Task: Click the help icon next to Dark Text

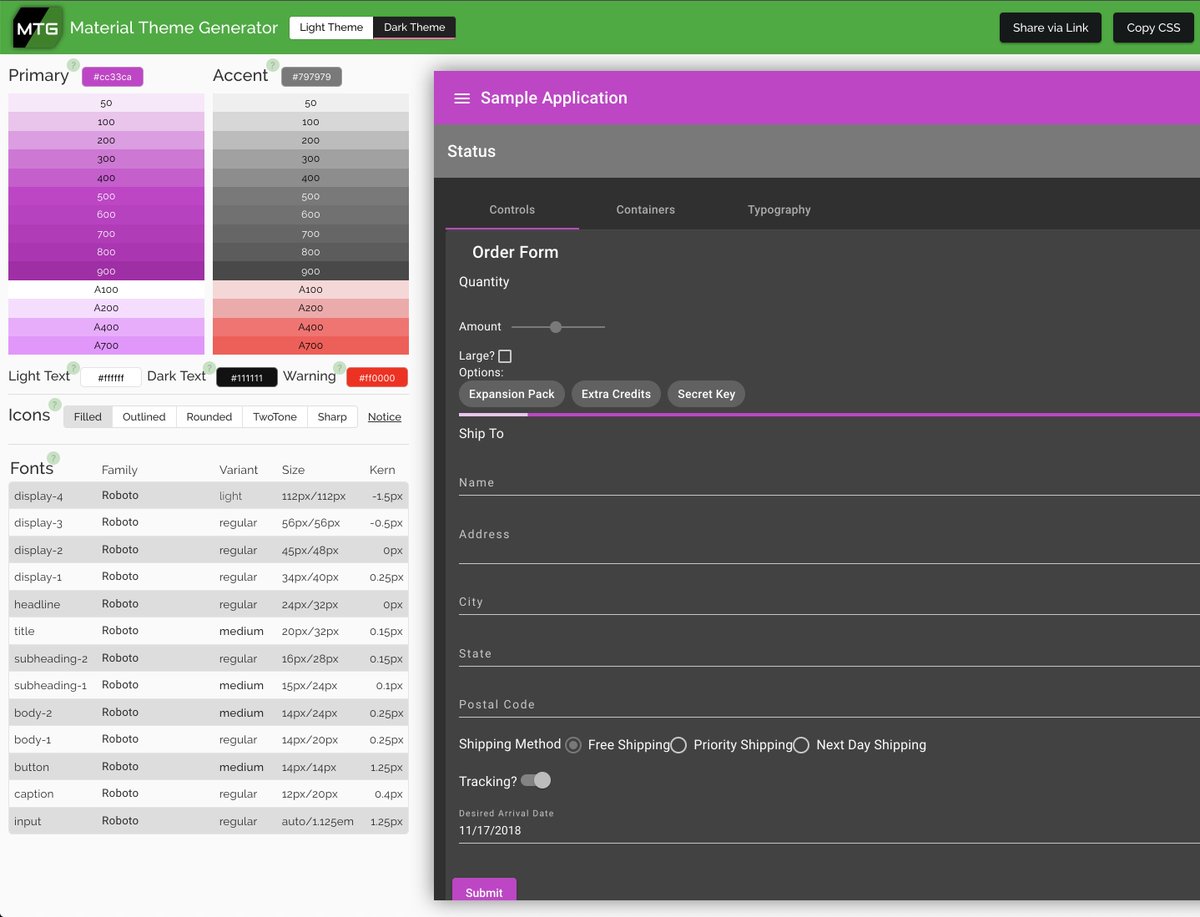Action: pos(209,368)
